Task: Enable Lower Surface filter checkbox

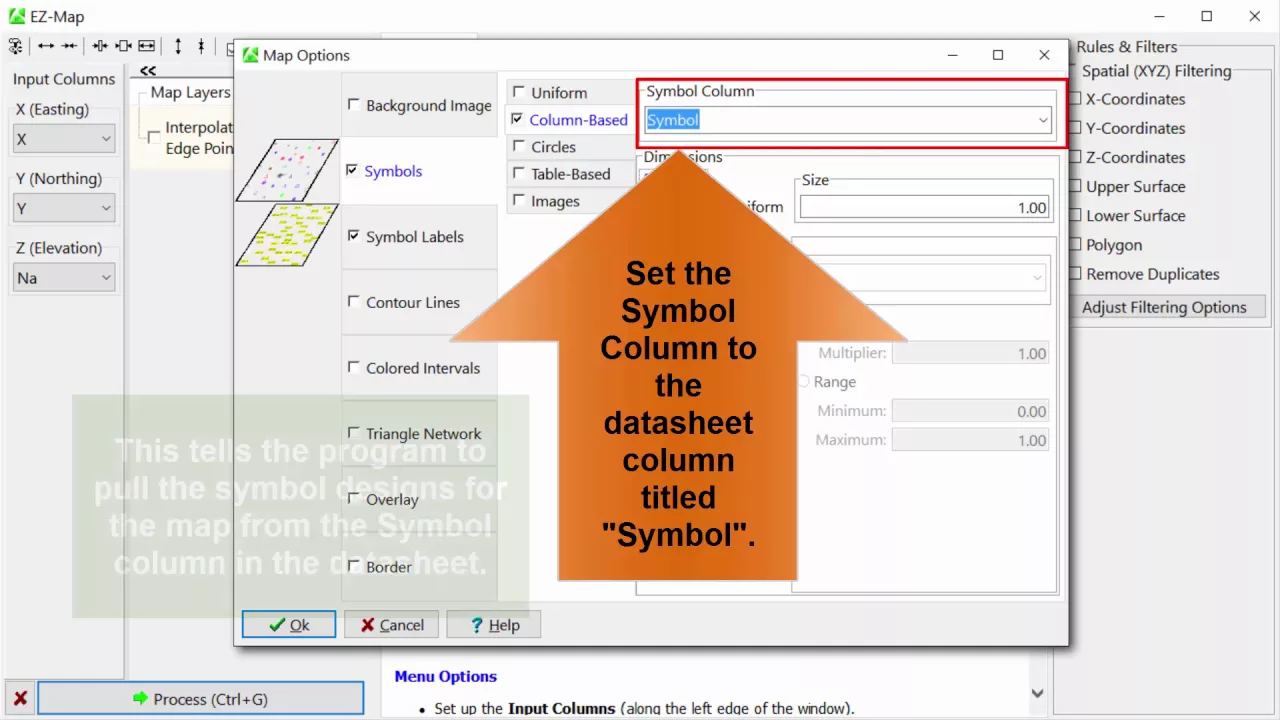Action: click(1076, 214)
